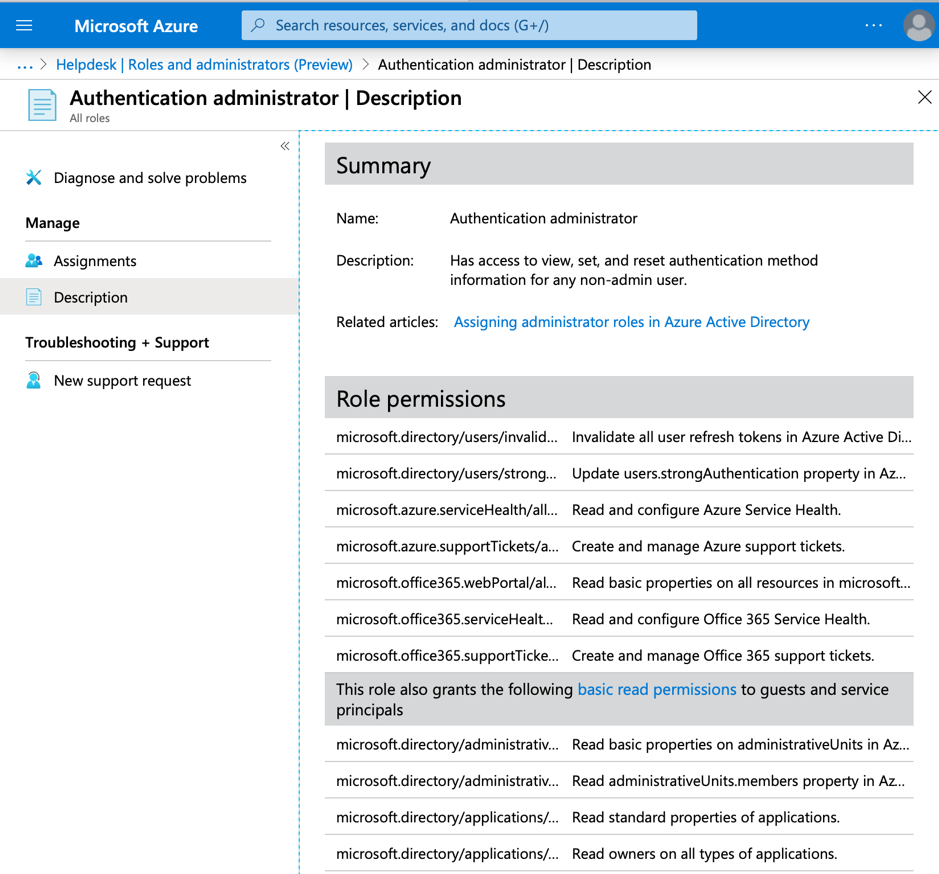The height and width of the screenshot is (874, 939).
Task: Click the Assignments people icon
Action: pos(33,260)
